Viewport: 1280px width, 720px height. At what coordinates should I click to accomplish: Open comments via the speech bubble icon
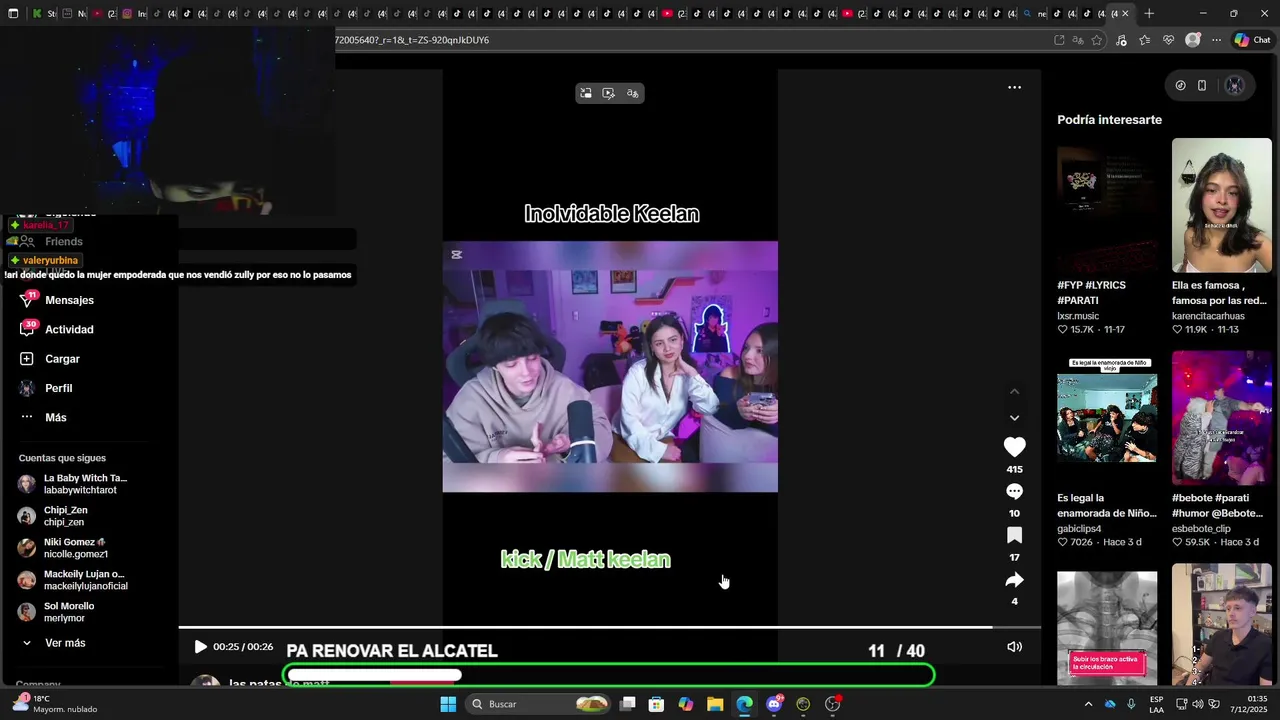click(x=1014, y=492)
